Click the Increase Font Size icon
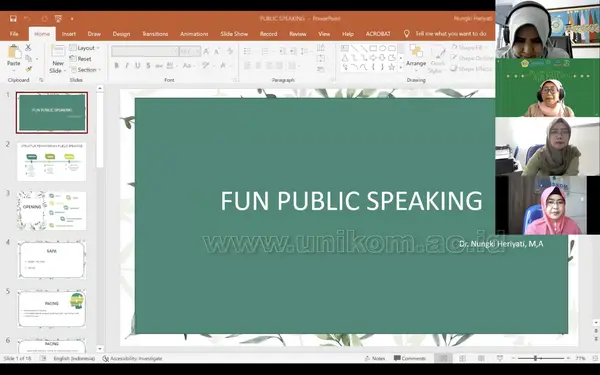 [206, 51]
